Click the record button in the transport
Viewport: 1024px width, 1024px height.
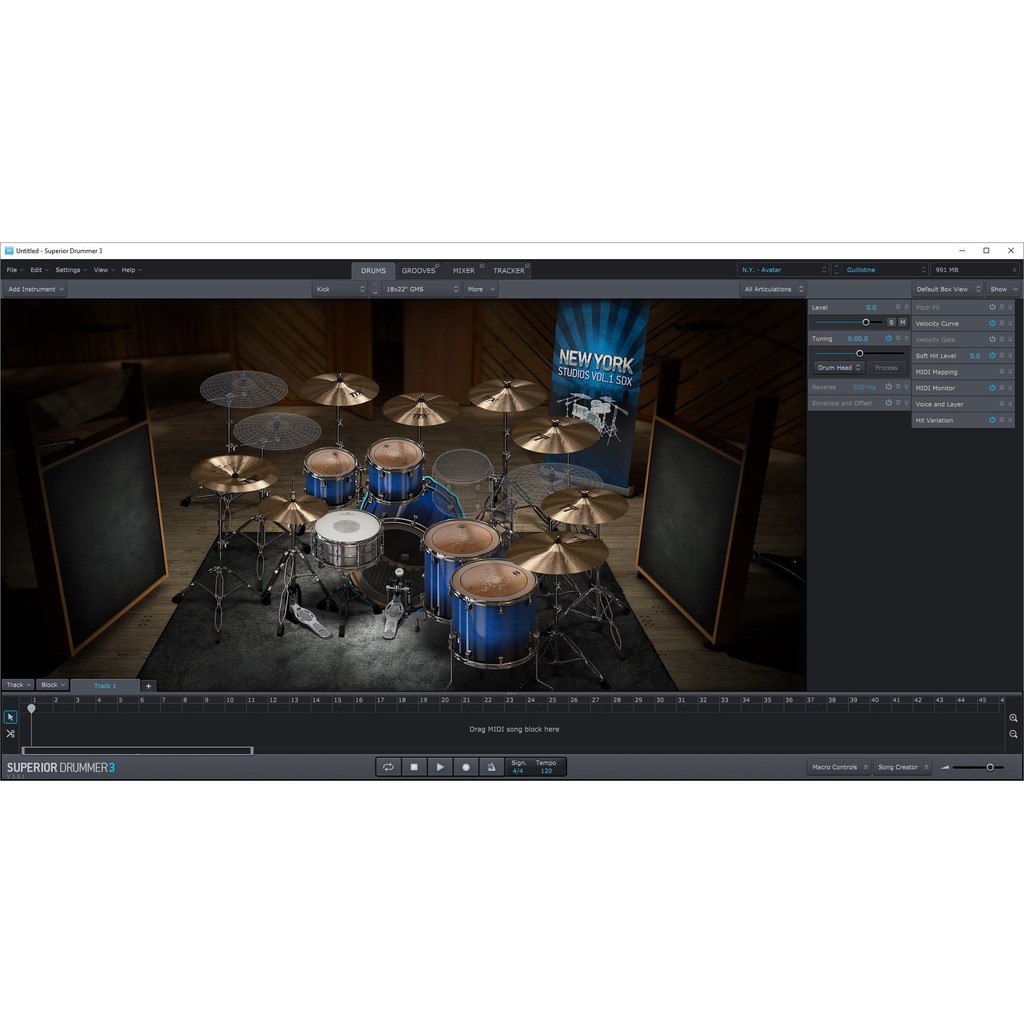pyautogui.click(x=465, y=767)
